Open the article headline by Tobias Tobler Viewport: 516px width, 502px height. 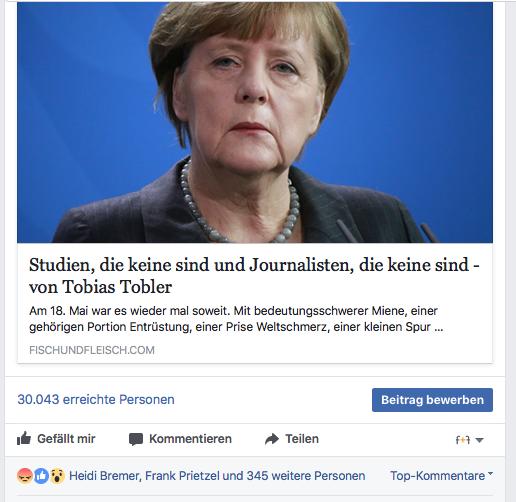click(254, 276)
